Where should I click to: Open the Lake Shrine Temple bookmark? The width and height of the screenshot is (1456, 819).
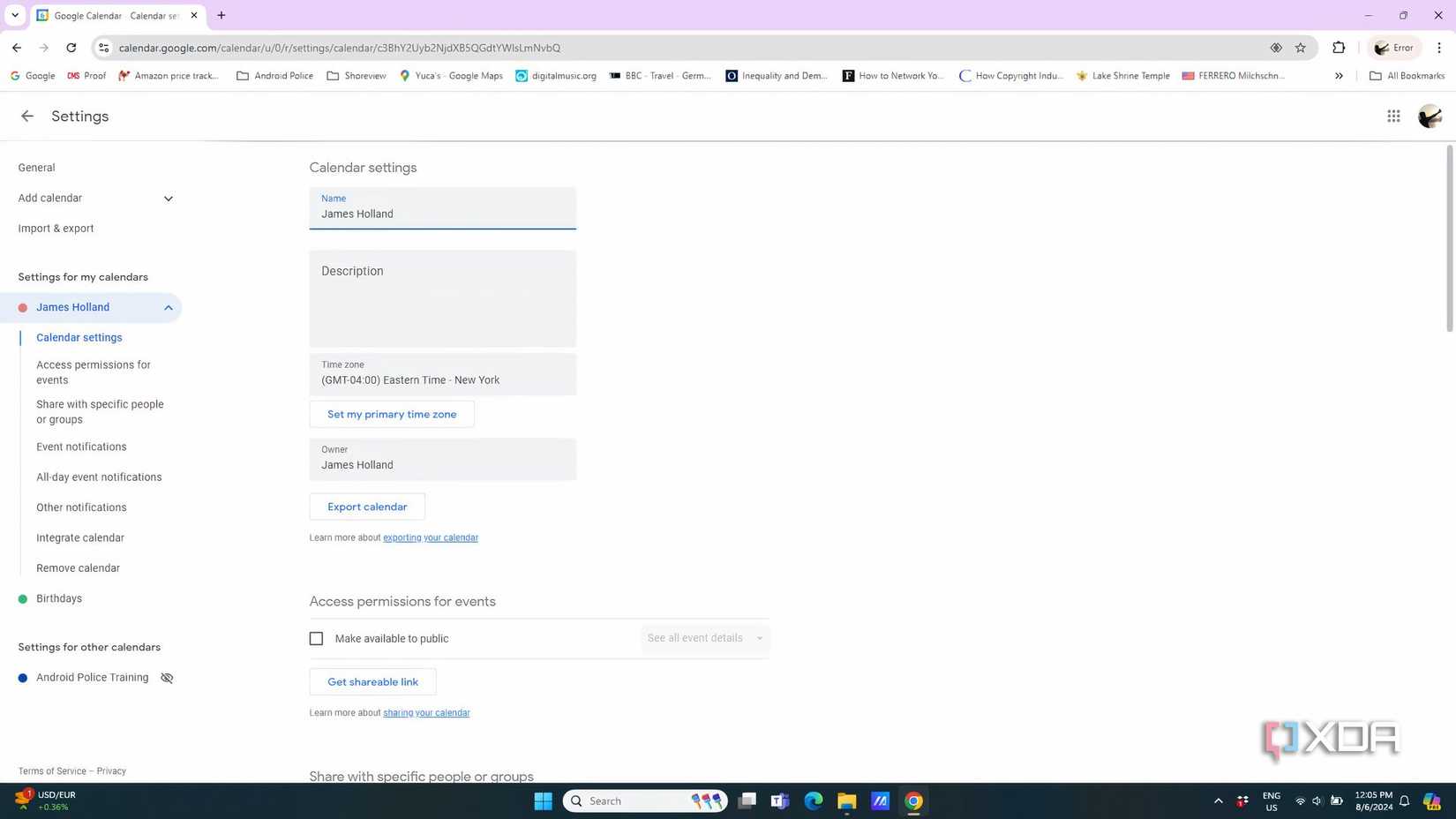pyautogui.click(x=1122, y=76)
